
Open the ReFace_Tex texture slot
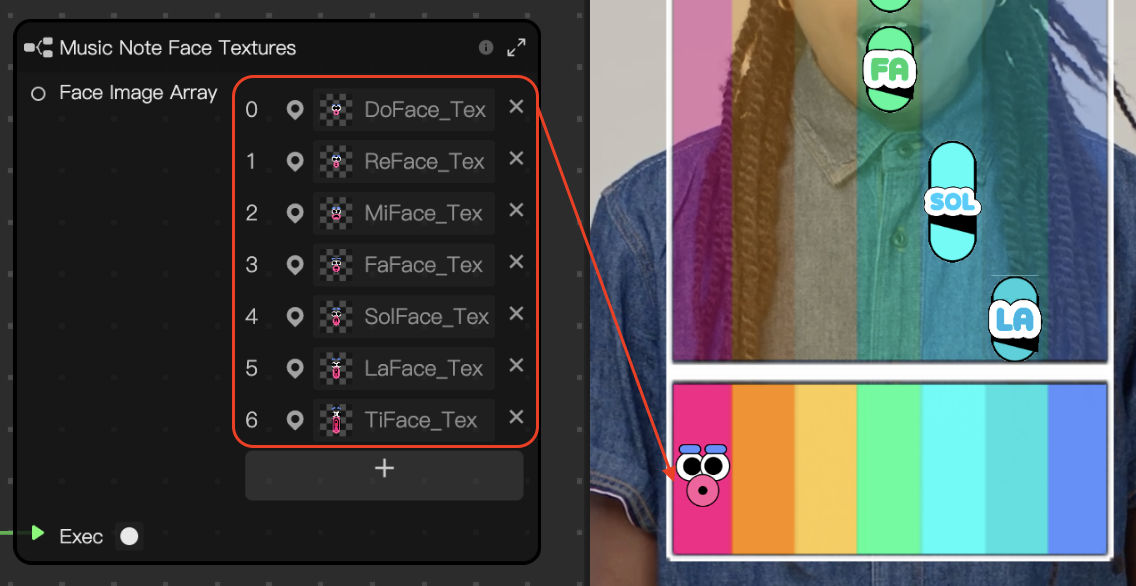pos(404,162)
